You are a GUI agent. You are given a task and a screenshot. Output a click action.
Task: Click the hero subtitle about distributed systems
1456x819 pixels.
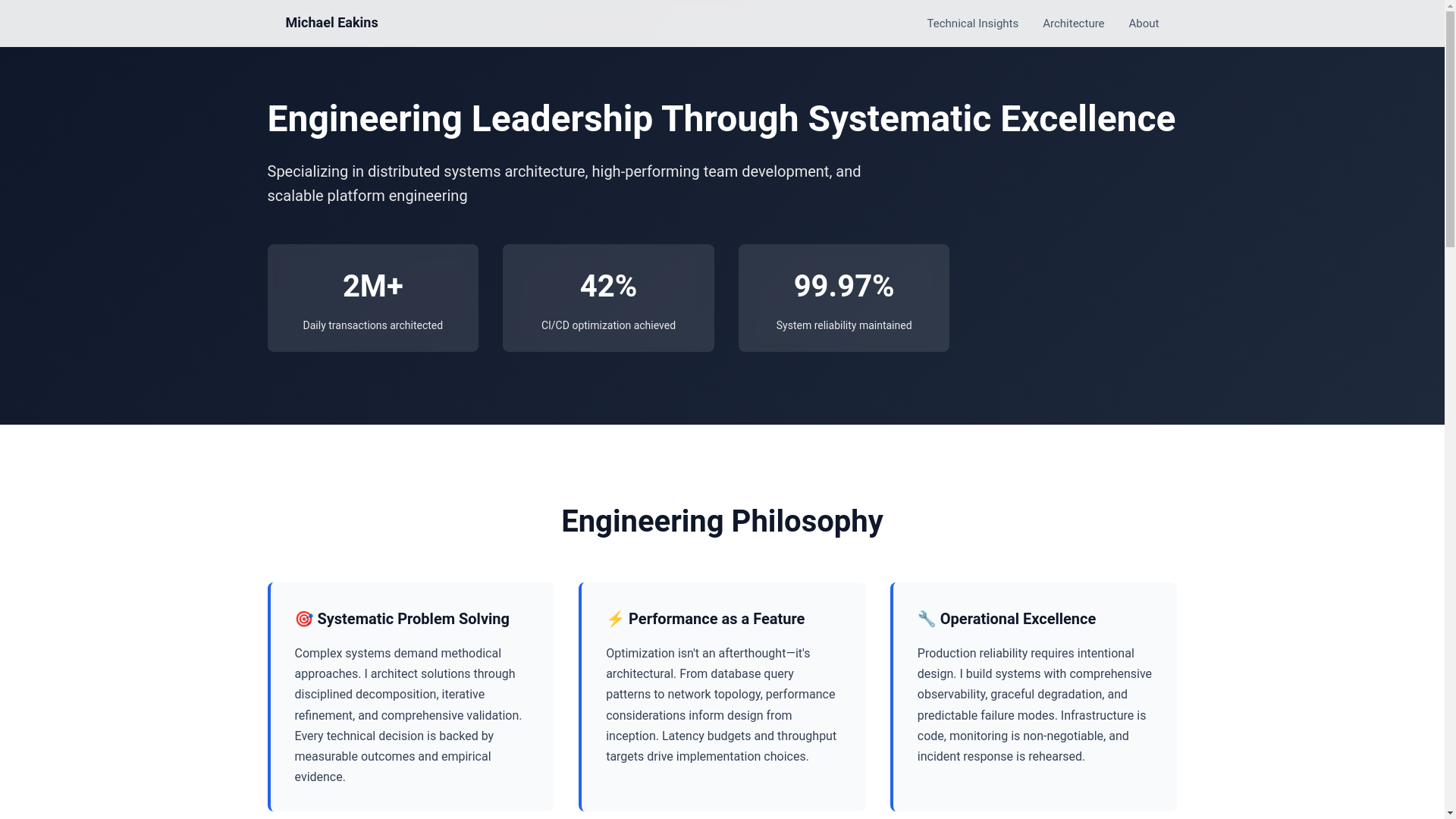click(563, 184)
